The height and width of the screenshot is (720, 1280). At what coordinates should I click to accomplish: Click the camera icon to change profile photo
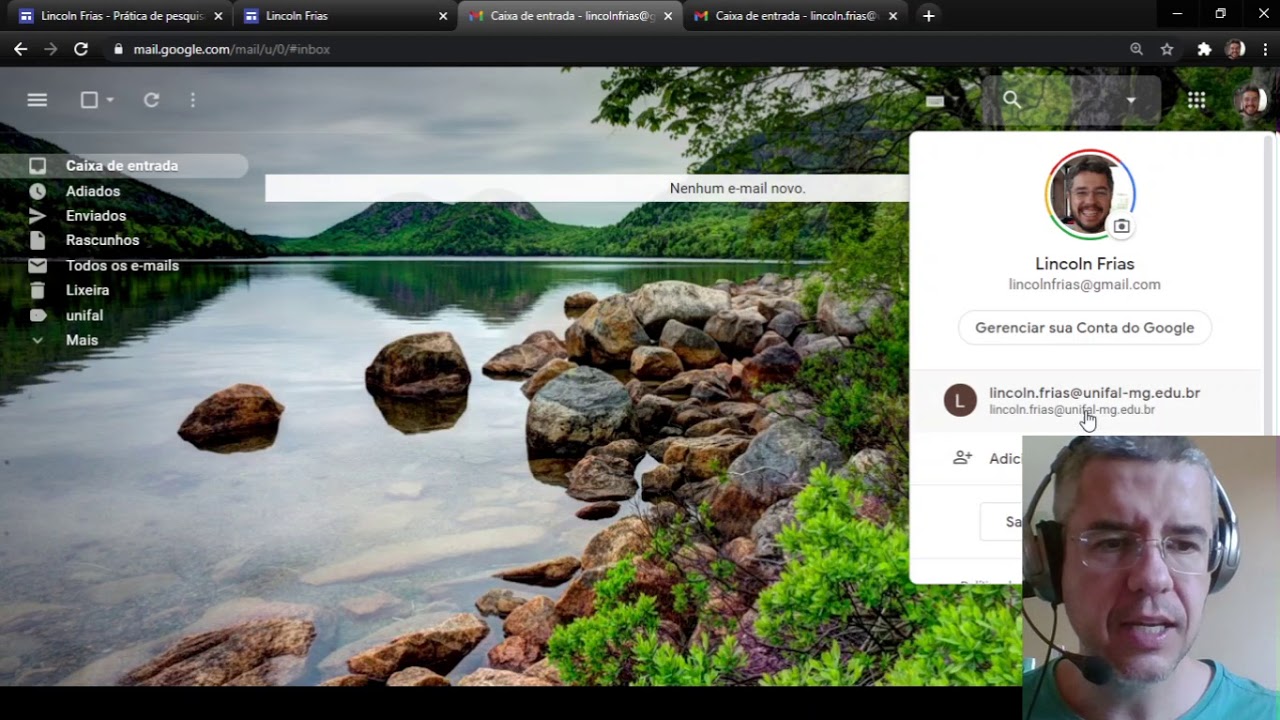click(1121, 227)
